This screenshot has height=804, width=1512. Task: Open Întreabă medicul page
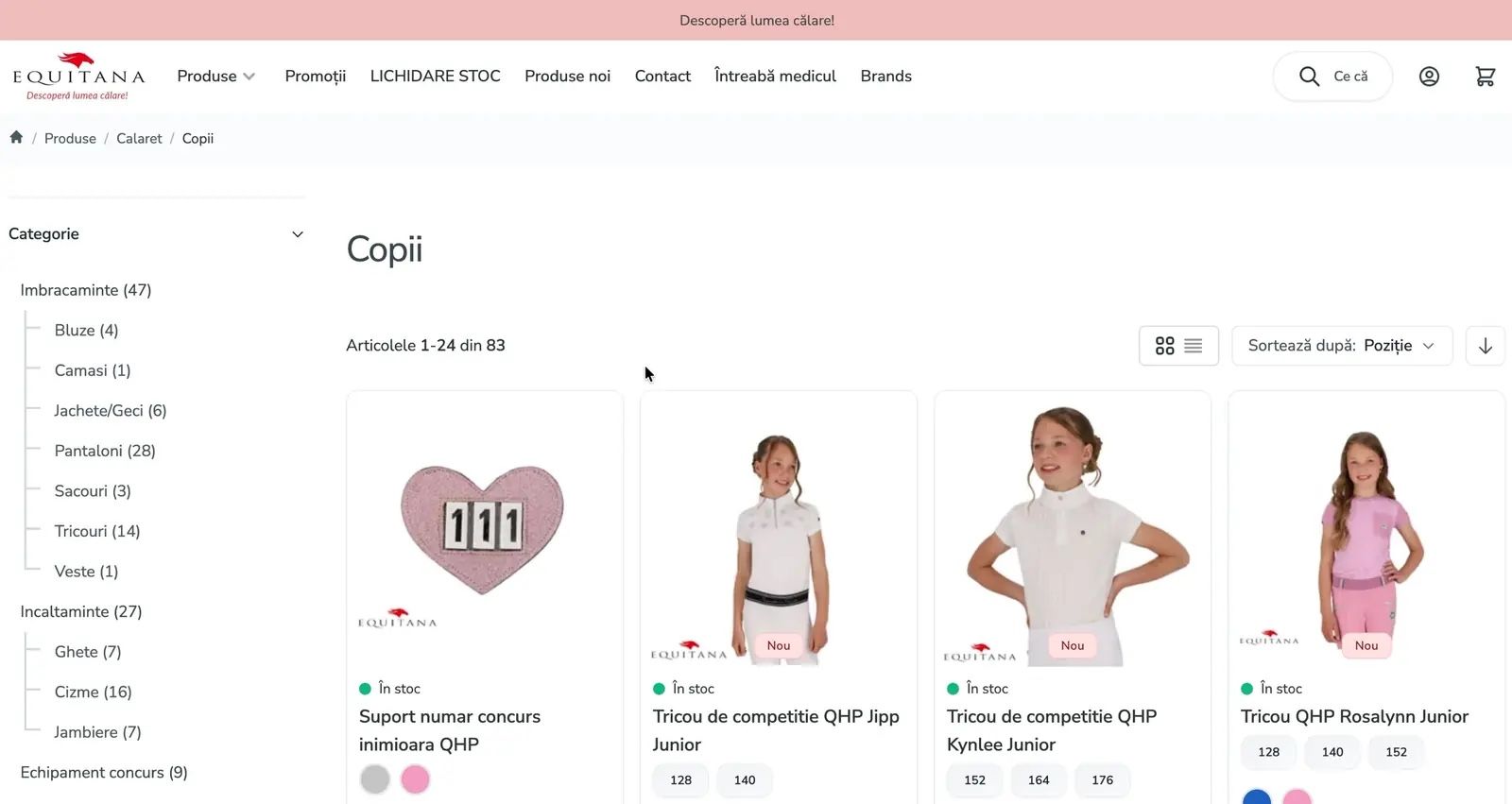[776, 77]
